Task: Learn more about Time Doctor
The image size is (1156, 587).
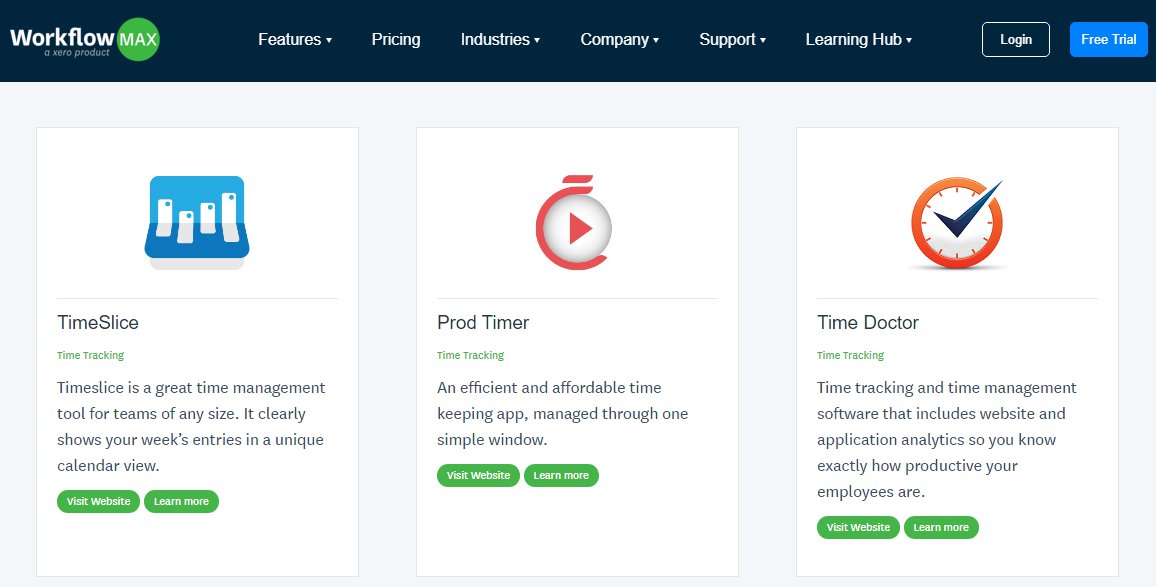Action: point(941,527)
